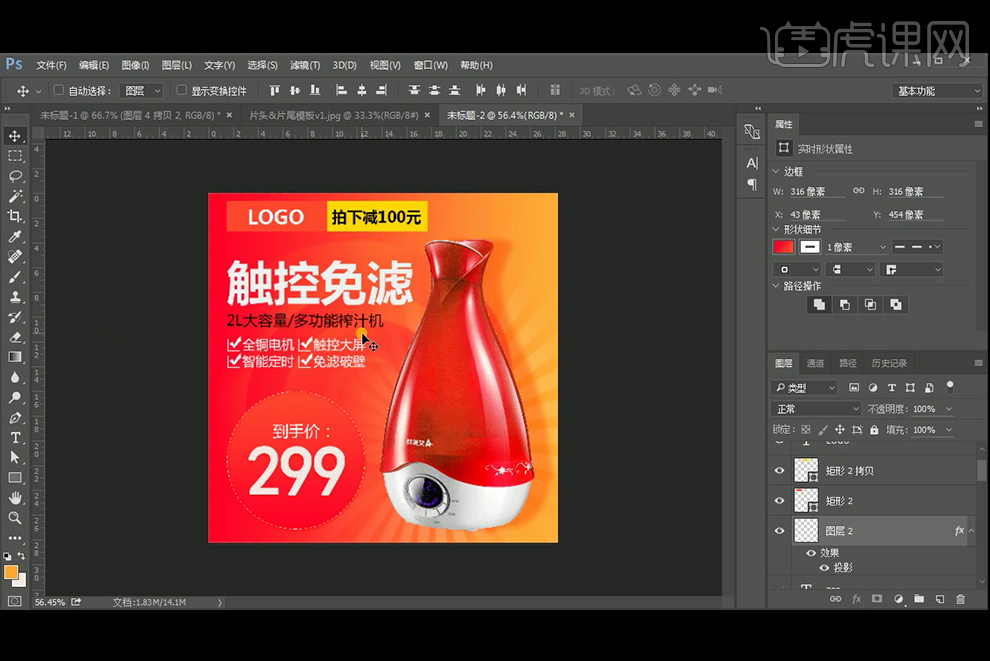Collapse the 路径操作 section
The height and width of the screenshot is (661, 990).
coord(777,286)
